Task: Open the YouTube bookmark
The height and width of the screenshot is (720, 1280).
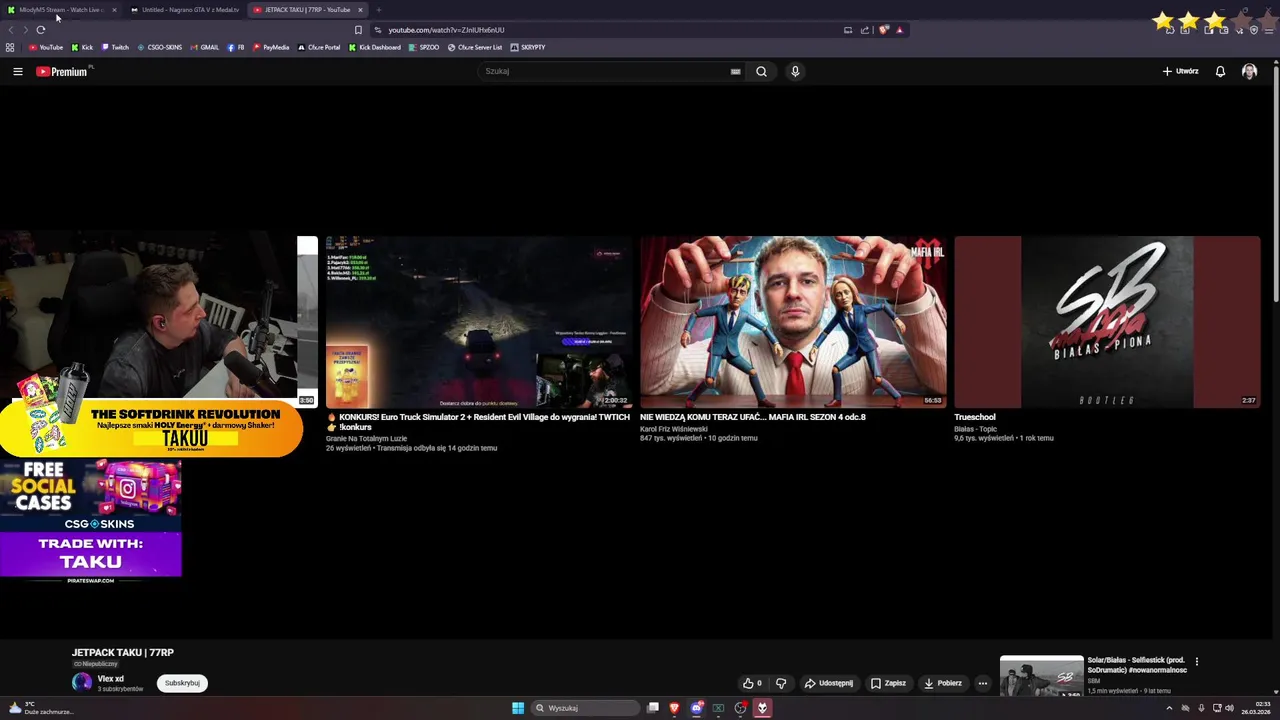Action: point(46,47)
